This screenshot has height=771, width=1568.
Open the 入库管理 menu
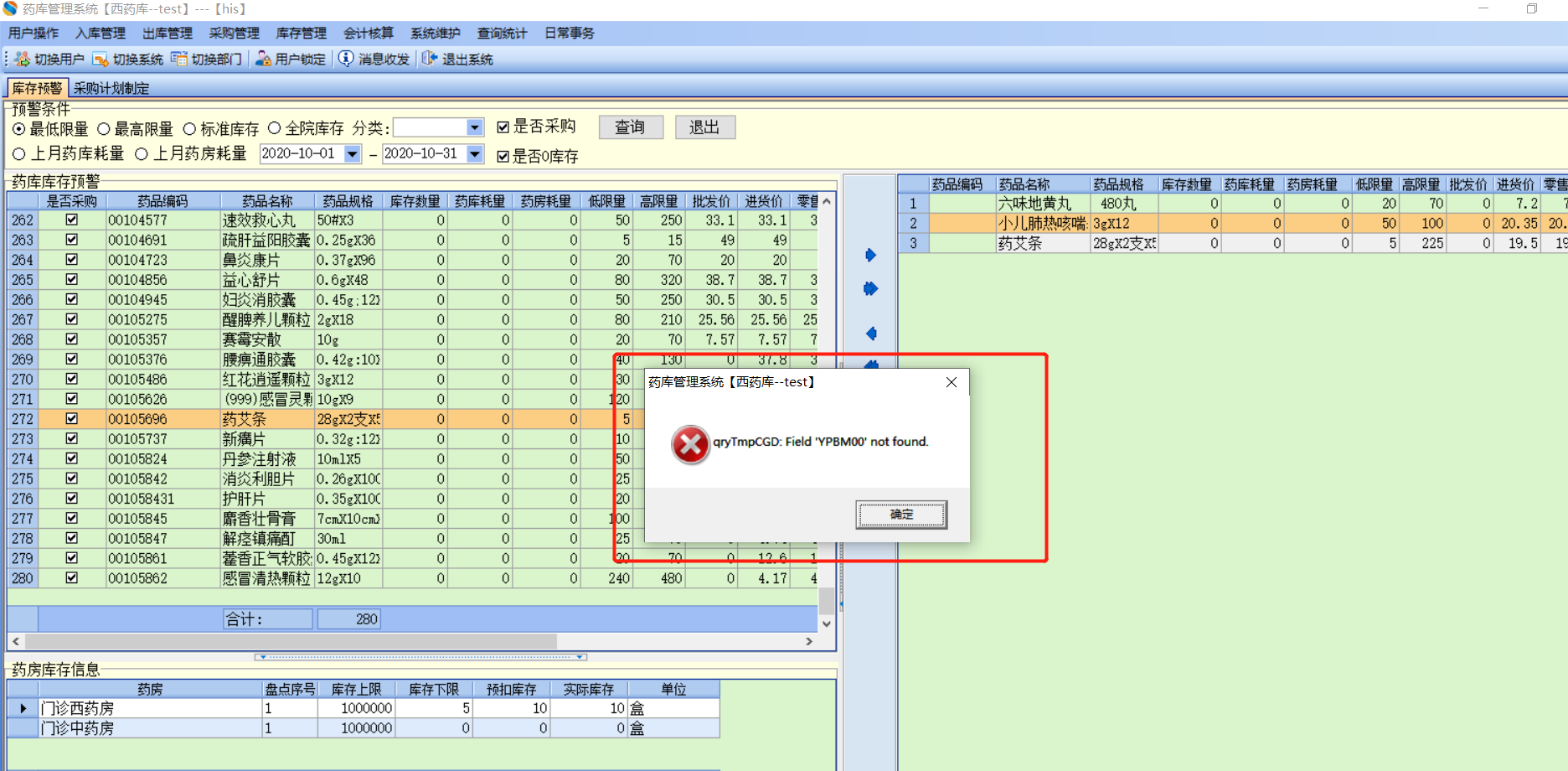tap(101, 34)
